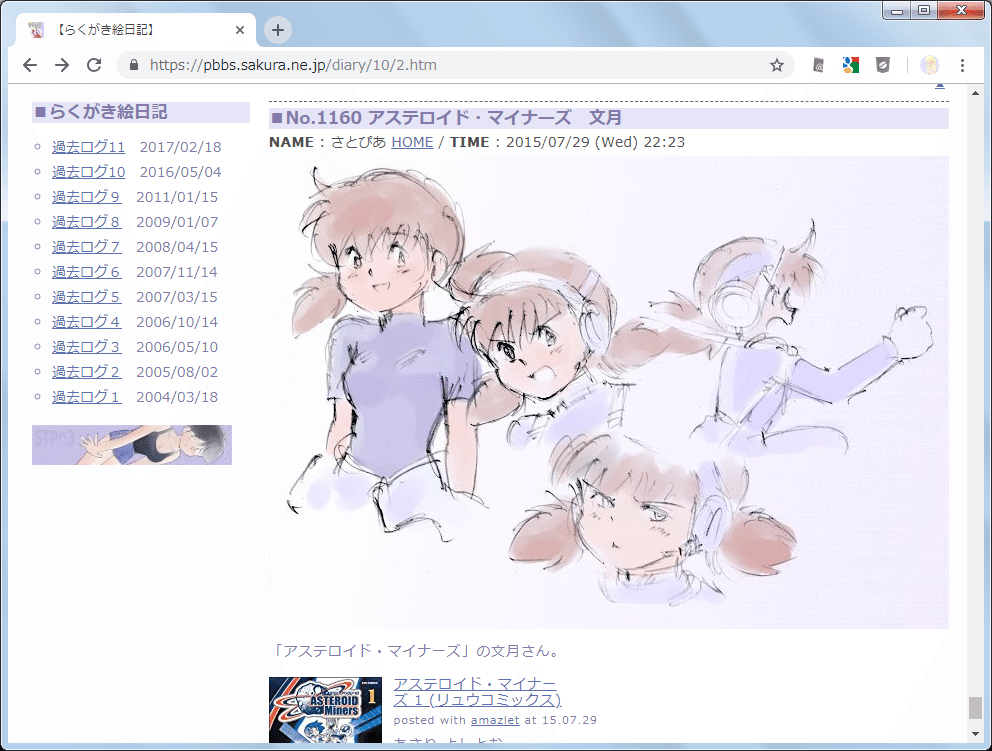Open アステロイド・マイナーズ 1 (リュウコミックス) link
Viewport: 992px width, 751px height.
[477, 692]
